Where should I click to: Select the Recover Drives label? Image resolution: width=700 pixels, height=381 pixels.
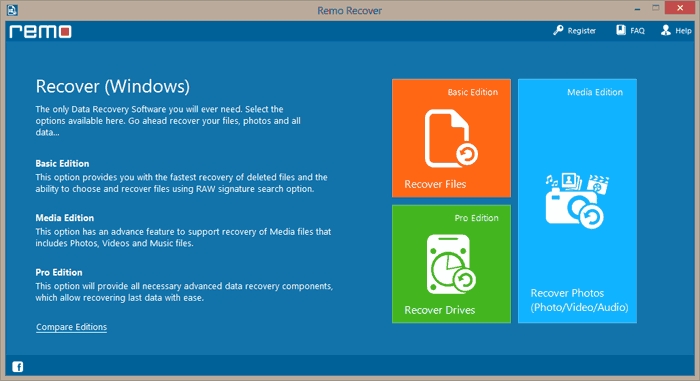pos(440,310)
